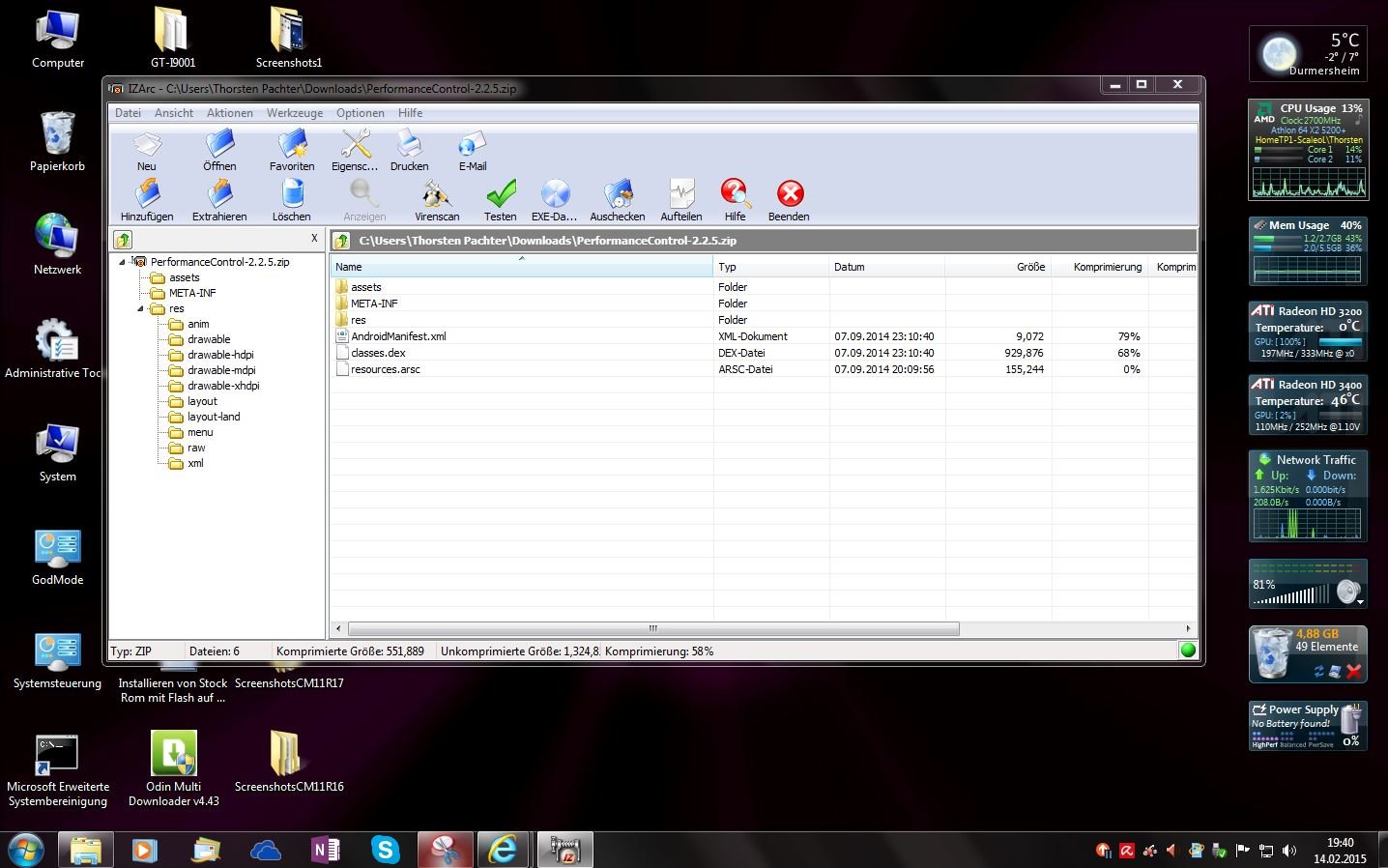Open Skype from taskbar
Screen dimensions: 1388x868
click(386, 850)
